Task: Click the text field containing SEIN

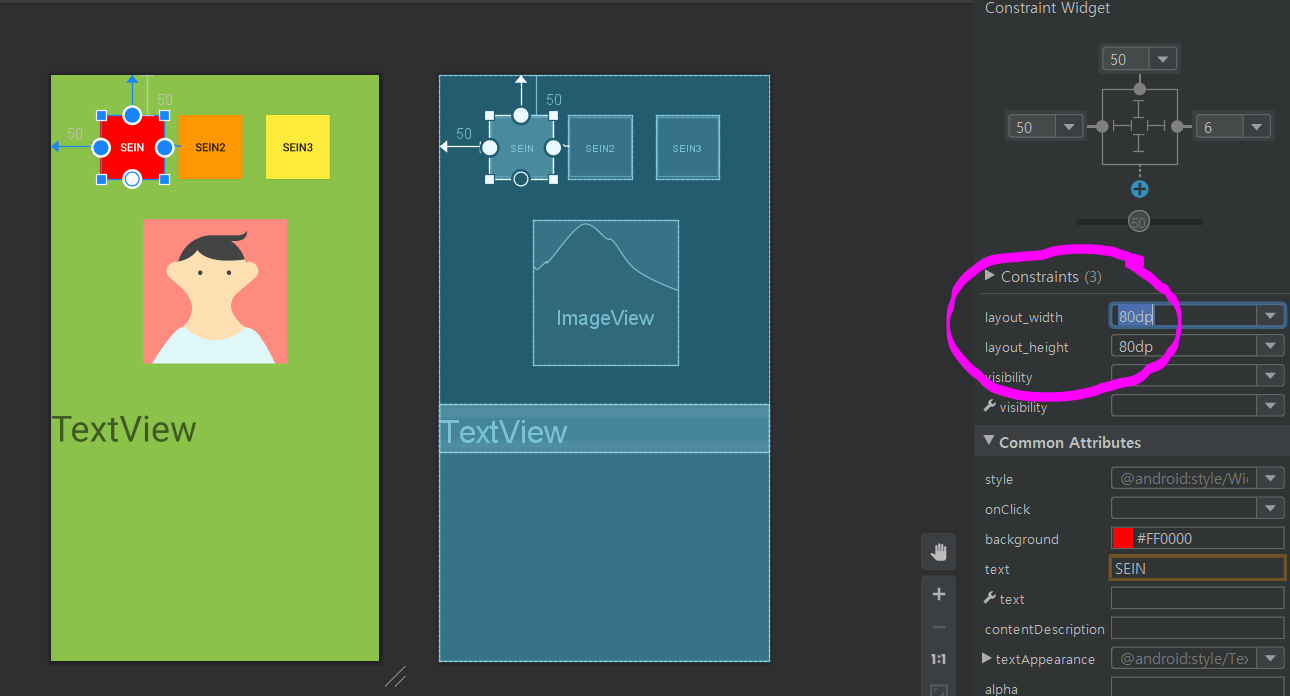Action: [x=1198, y=568]
